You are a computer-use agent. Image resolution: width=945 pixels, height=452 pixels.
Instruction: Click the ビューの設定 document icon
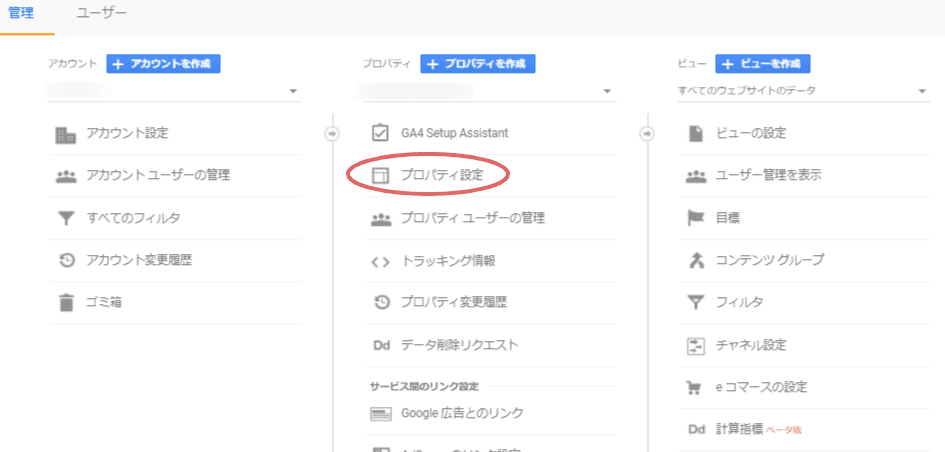click(696, 134)
